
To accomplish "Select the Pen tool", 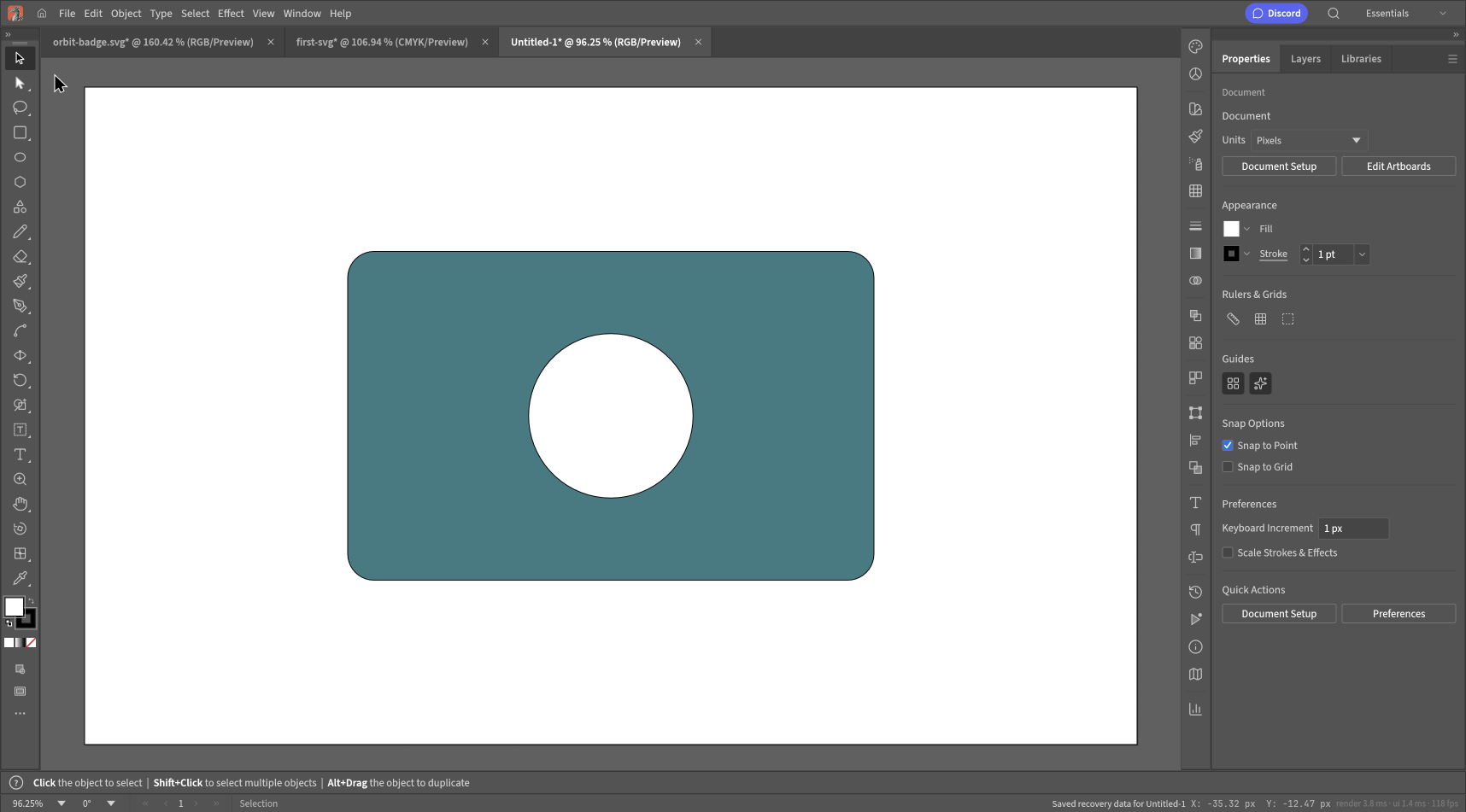I will pyautogui.click(x=20, y=306).
